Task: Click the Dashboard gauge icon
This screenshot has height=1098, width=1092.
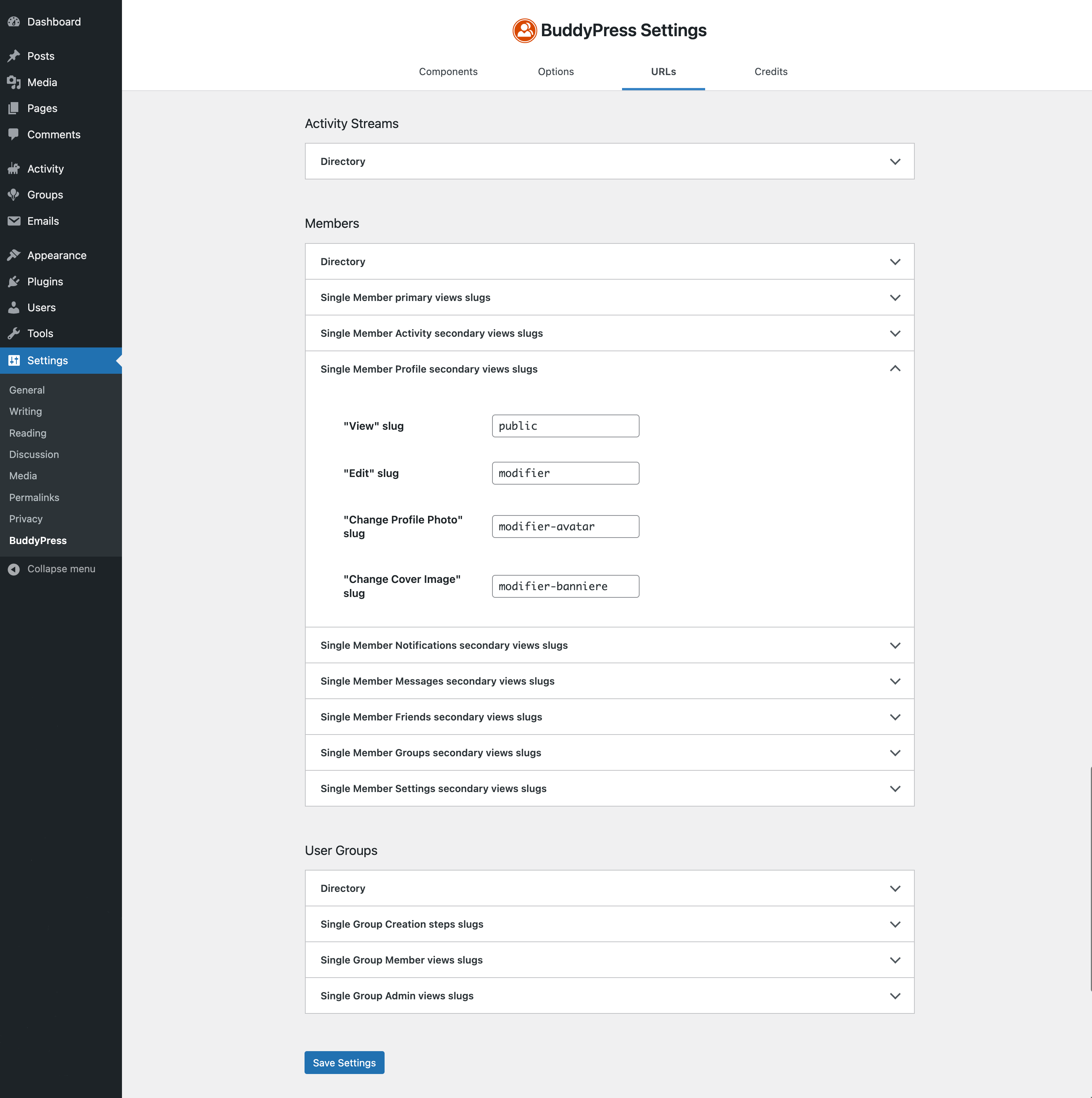Action: [x=14, y=22]
